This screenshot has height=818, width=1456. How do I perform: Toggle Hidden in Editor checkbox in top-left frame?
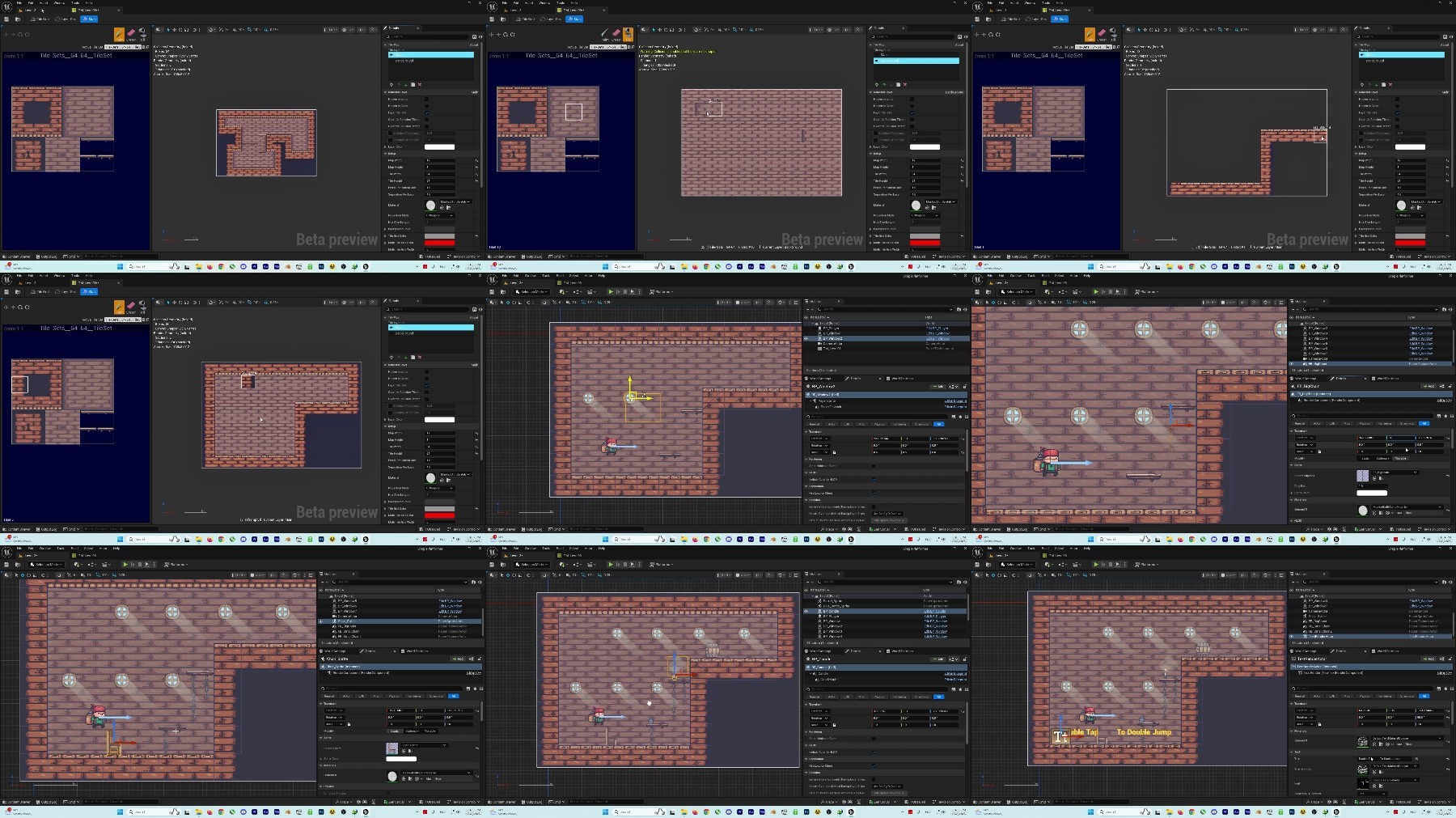click(x=427, y=99)
